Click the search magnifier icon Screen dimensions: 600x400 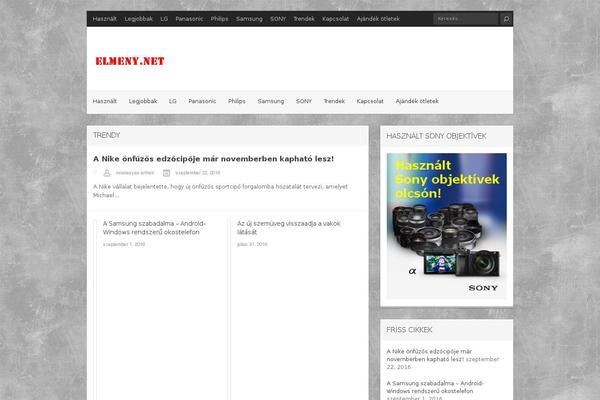tap(506, 19)
